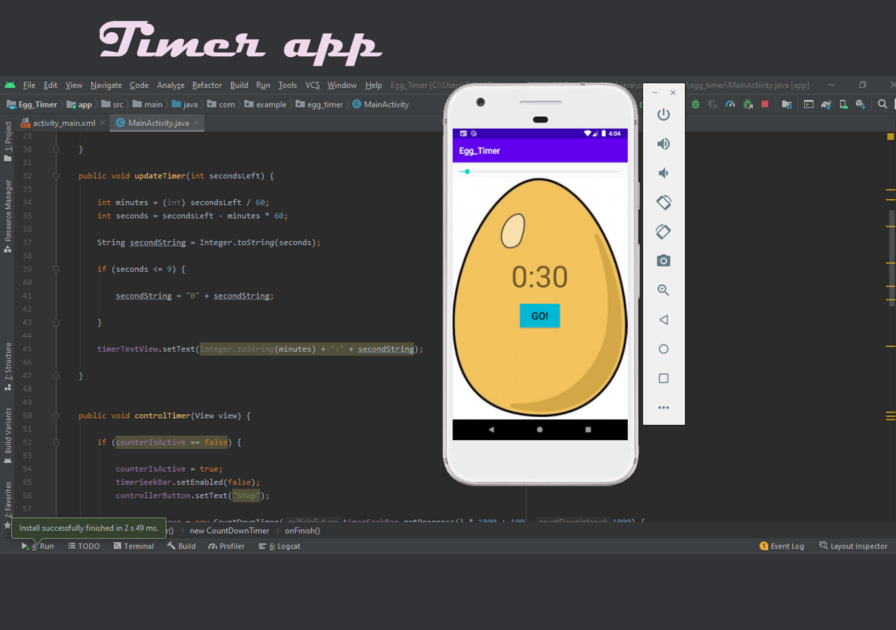Image resolution: width=896 pixels, height=630 pixels.
Task: Open the Build Variants side panel
Action: pyautogui.click(x=8, y=435)
